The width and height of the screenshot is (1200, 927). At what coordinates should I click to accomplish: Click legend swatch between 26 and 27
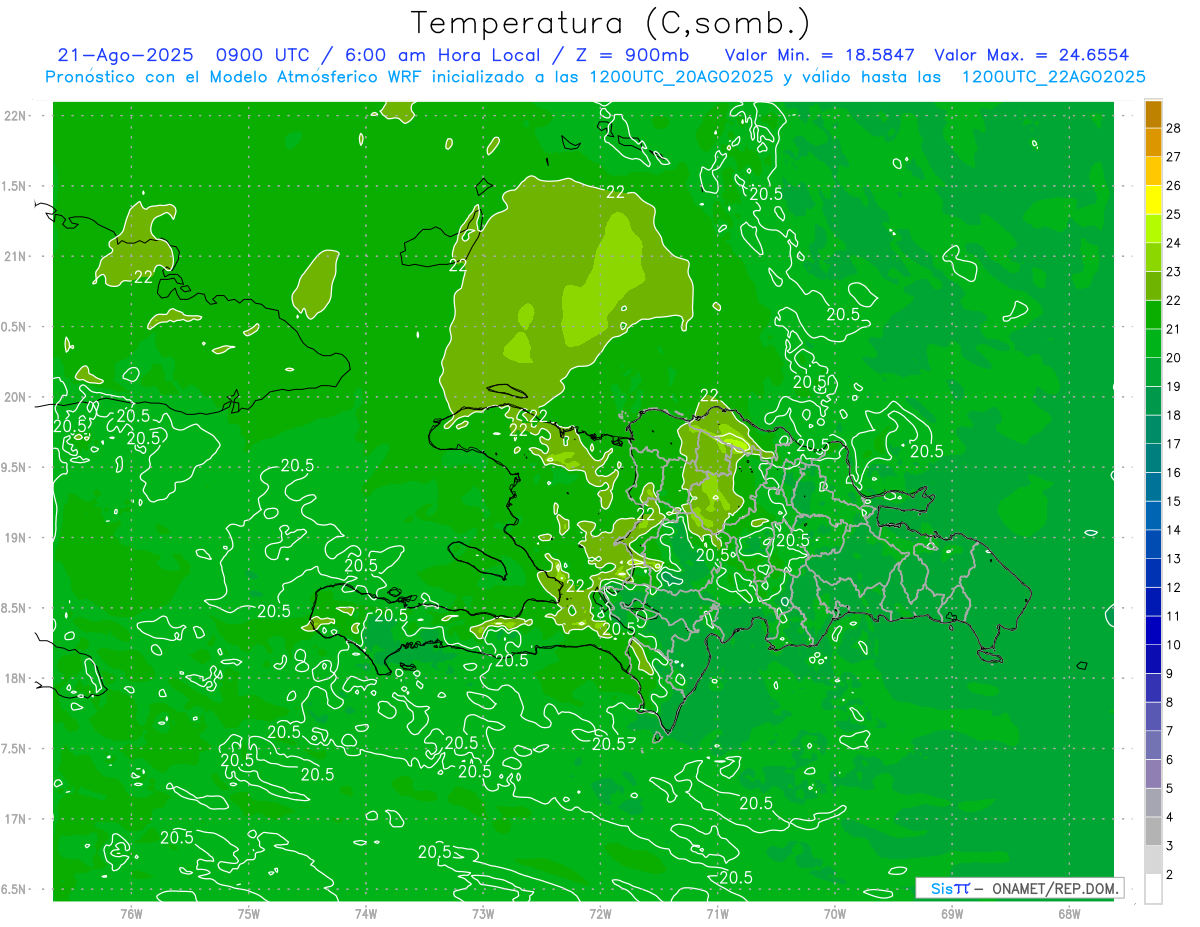pos(1153,171)
